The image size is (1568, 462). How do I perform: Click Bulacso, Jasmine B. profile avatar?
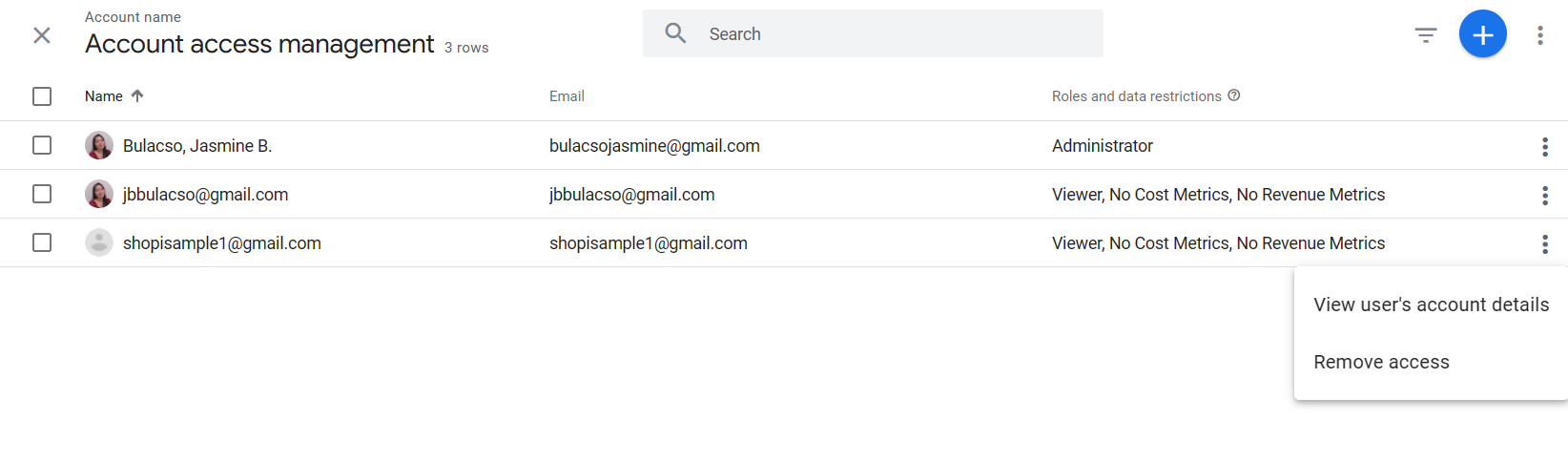point(99,145)
